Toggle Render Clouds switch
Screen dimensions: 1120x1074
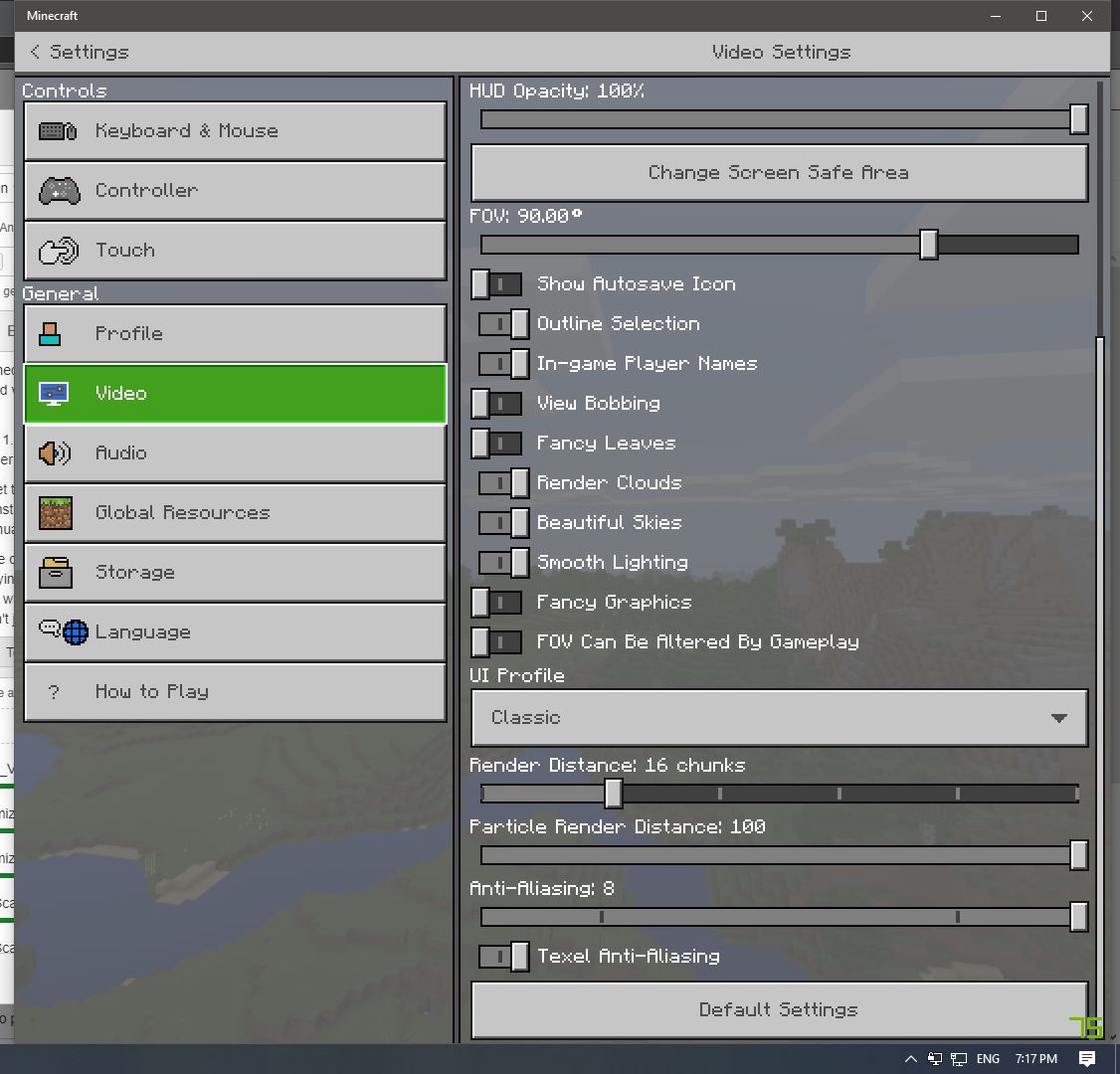pyautogui.click(x=503, y=483)
